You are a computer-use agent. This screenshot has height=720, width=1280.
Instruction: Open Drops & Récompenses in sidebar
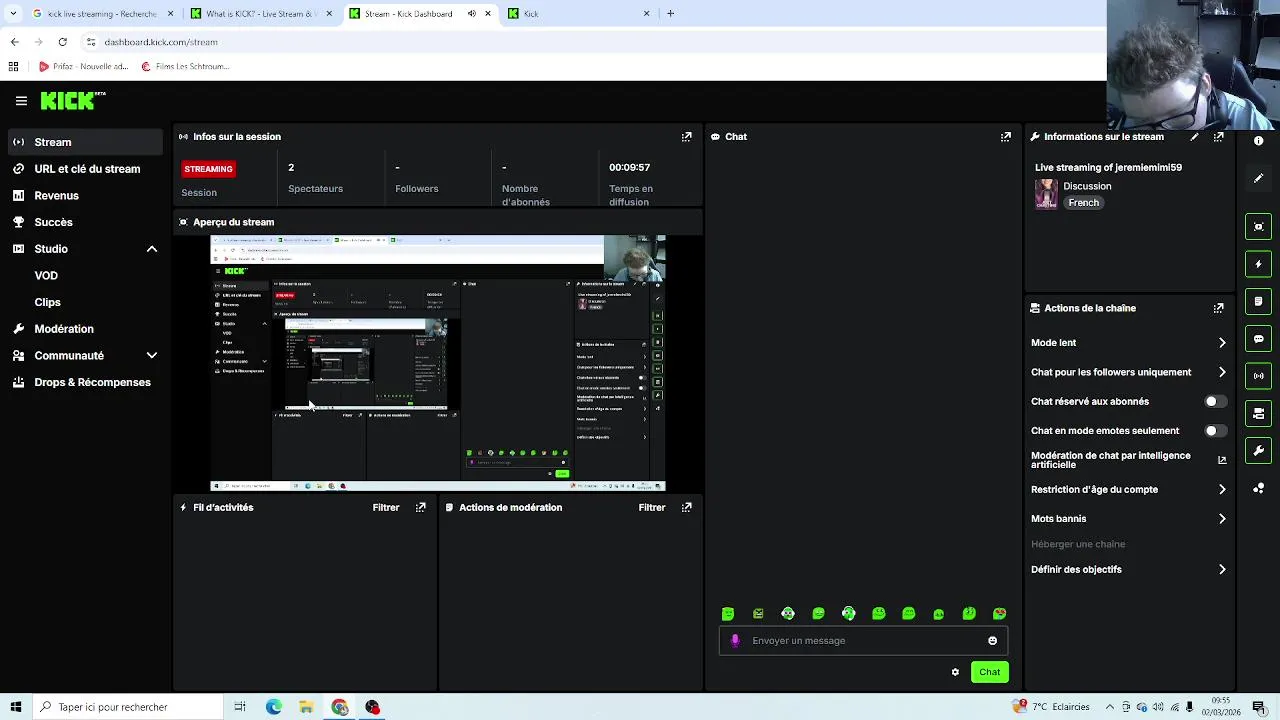(85, 382)
